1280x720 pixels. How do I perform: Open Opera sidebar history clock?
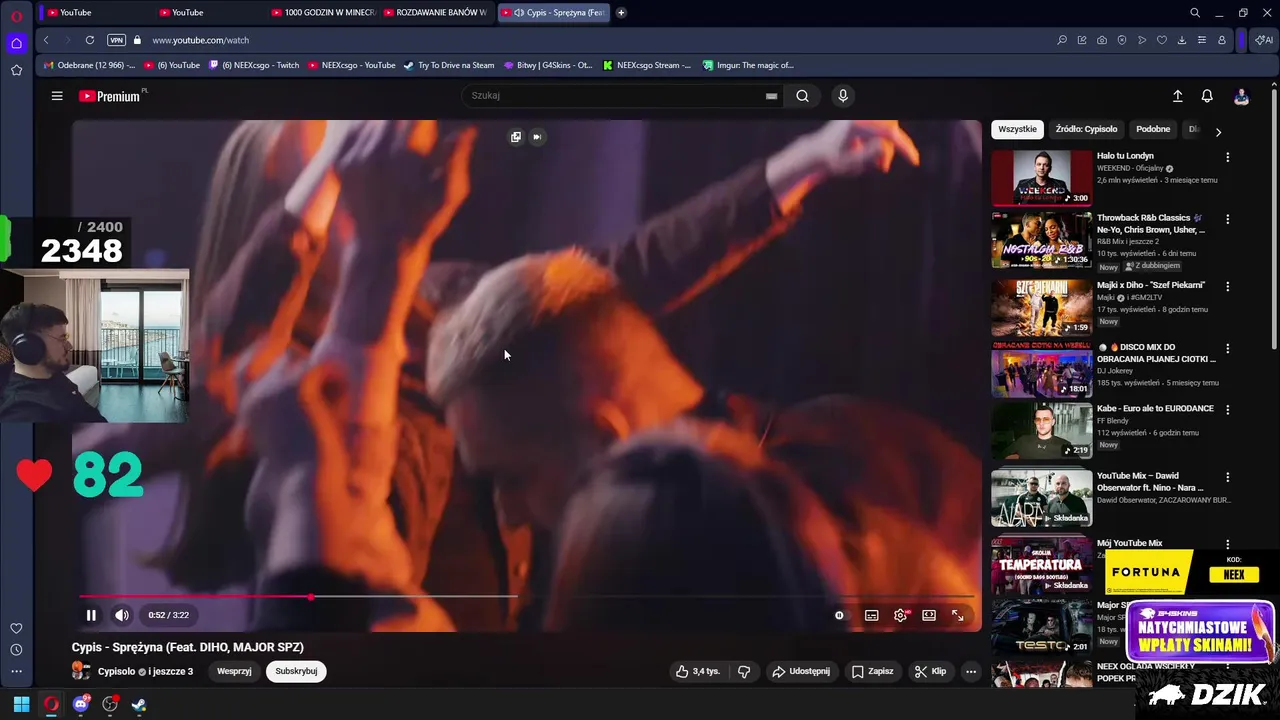point(16,650)
